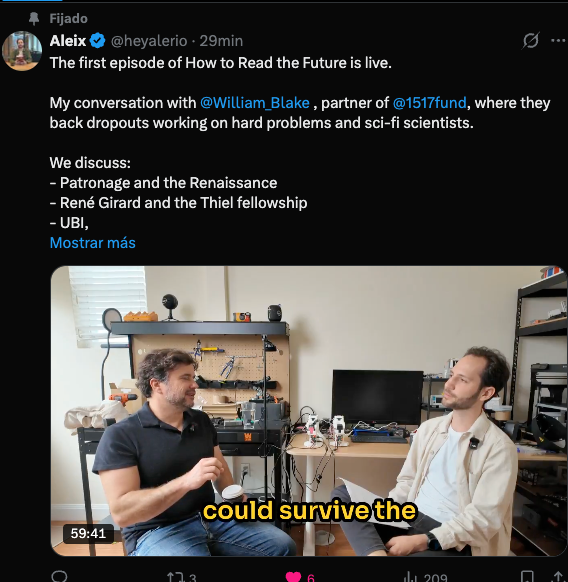The height and width of the screenshot is (582, 568).
Task: Click the Fijado pin icon
Action: click(34, 18)
